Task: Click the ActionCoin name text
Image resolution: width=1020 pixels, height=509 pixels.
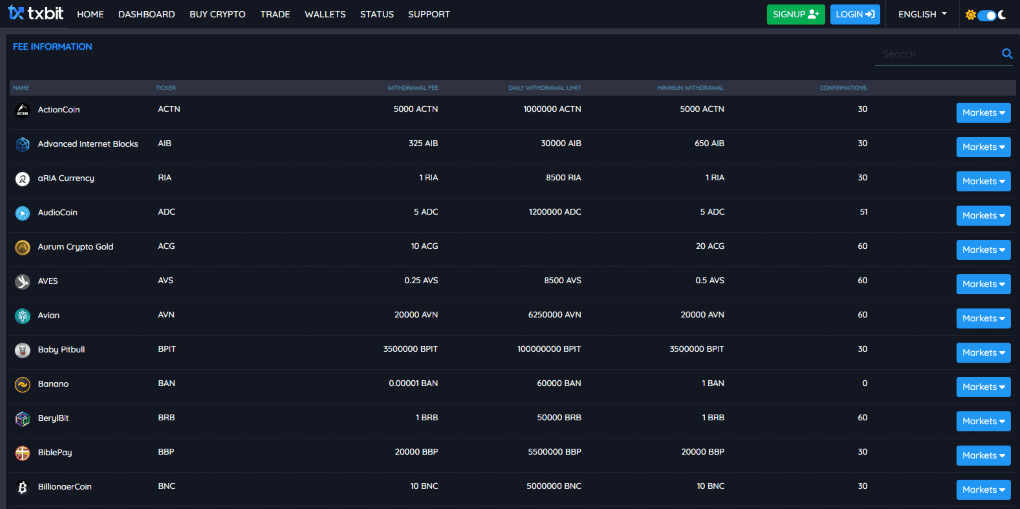Action: click(59, 109)
